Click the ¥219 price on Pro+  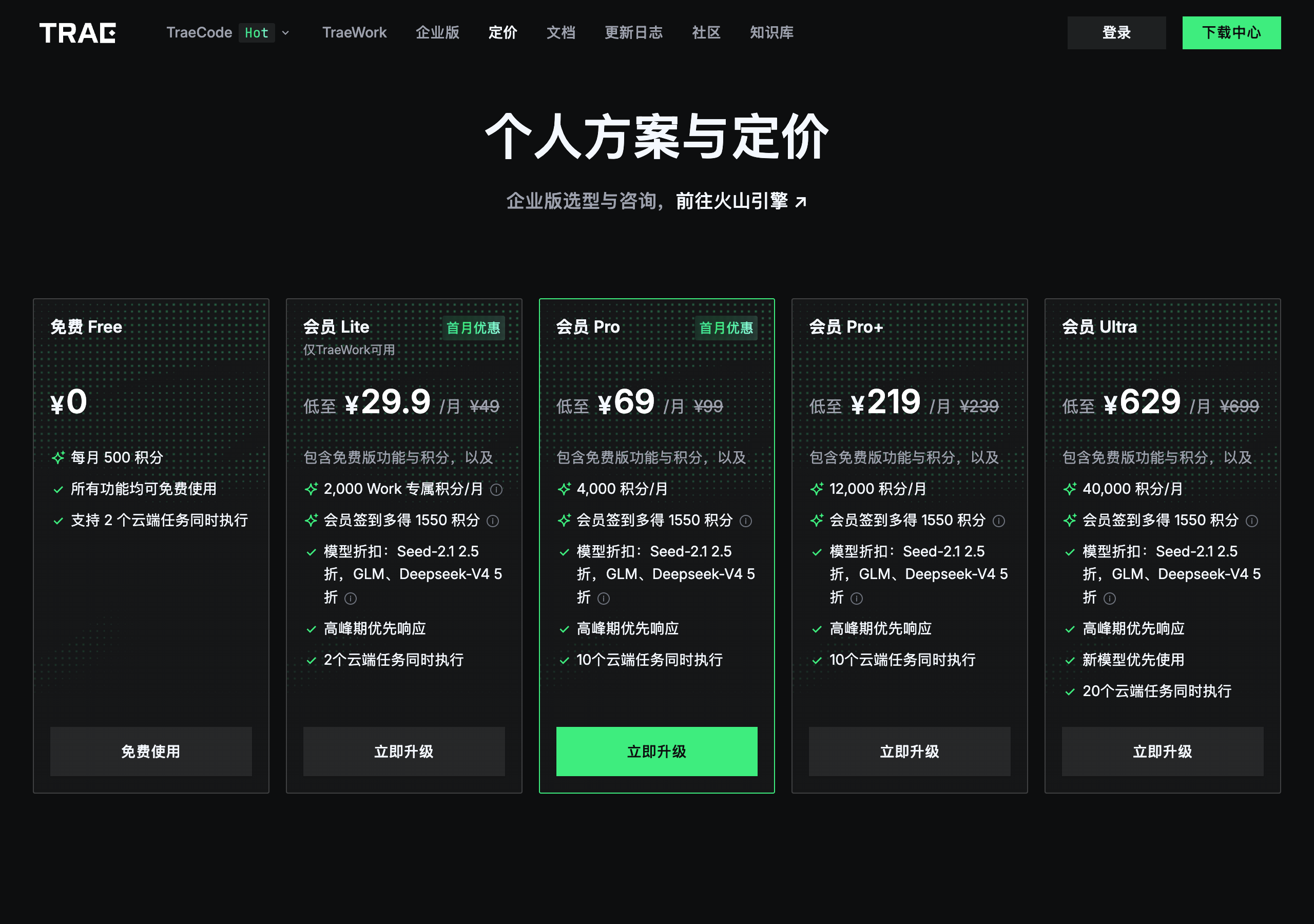coord(885,402)
